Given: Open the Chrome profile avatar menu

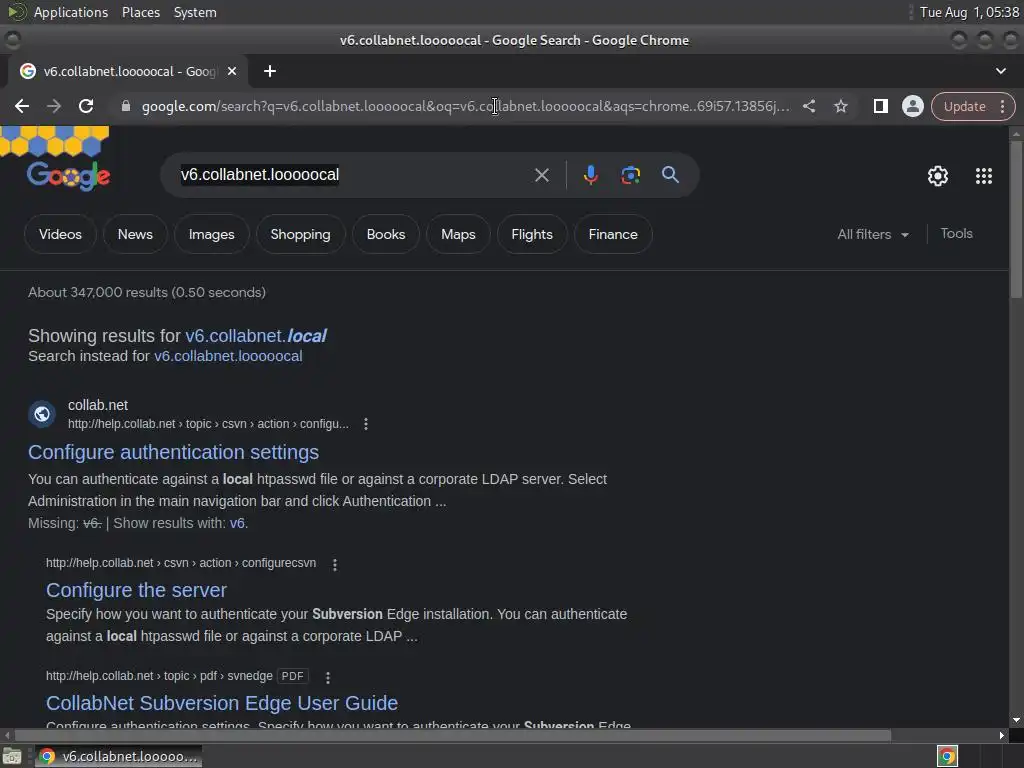Looking at the screenshot, I should pos(912,106).
